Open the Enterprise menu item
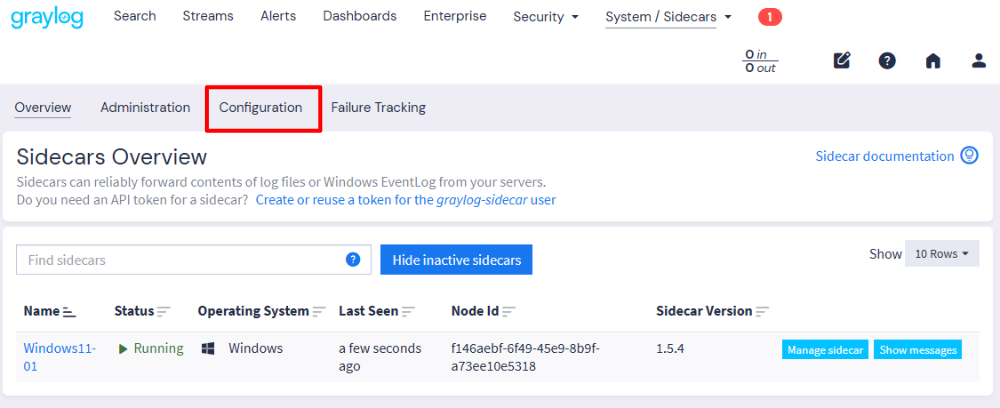This screenshot has height=408, width=1000. point(455,17)
